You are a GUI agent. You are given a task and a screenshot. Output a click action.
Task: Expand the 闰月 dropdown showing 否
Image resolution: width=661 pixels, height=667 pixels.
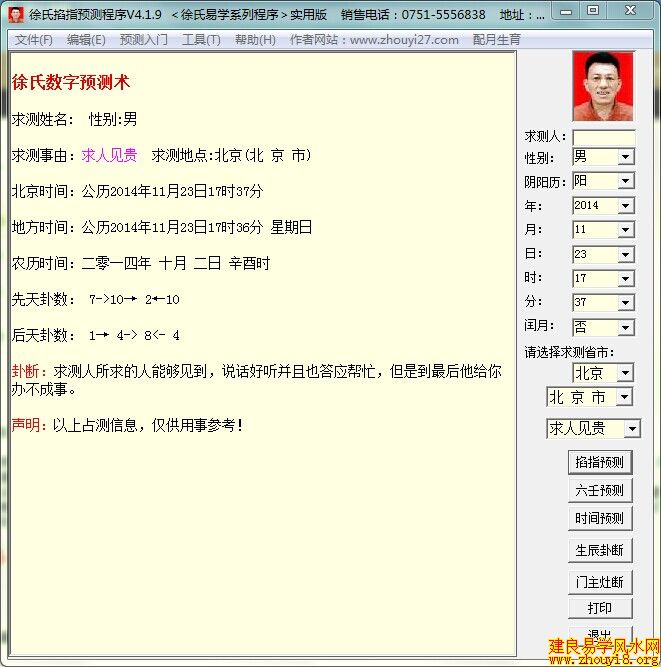625,328
